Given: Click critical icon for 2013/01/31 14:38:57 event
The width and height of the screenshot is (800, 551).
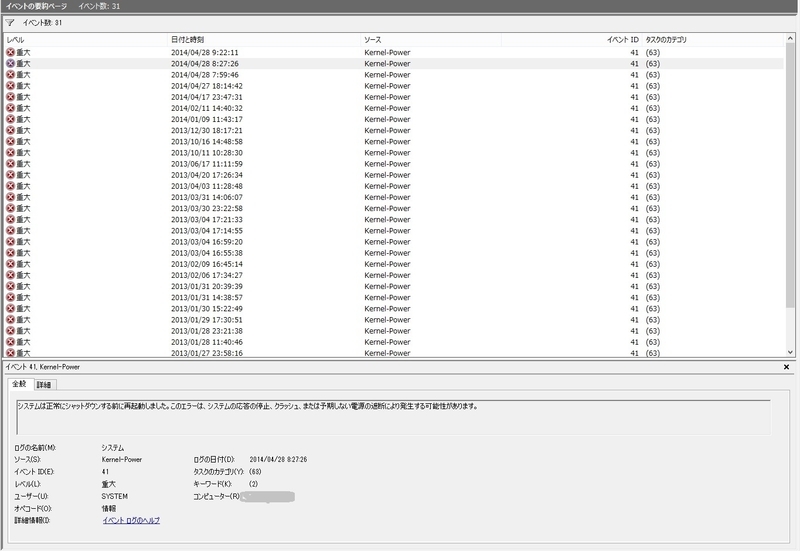Looking at the screenshot, I should pos(10,297).
